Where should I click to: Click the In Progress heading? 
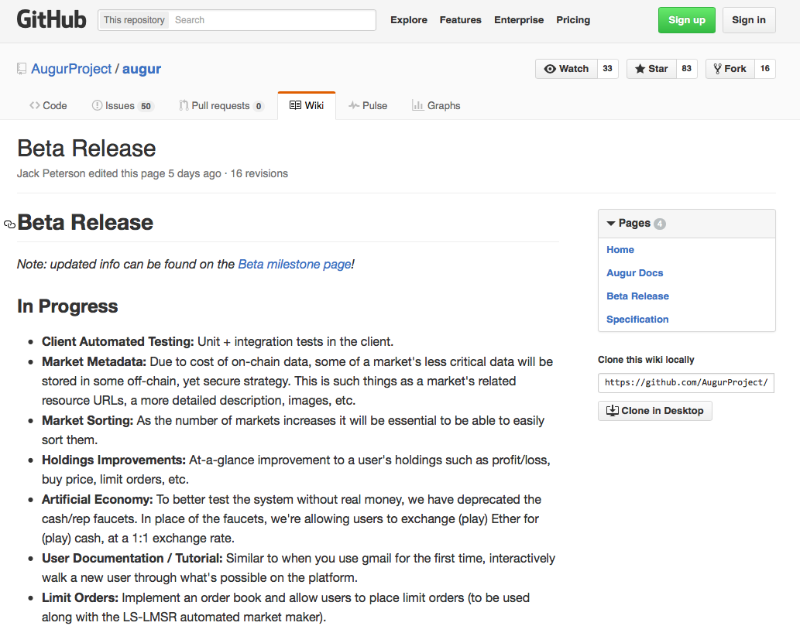[x=67, y=306]
